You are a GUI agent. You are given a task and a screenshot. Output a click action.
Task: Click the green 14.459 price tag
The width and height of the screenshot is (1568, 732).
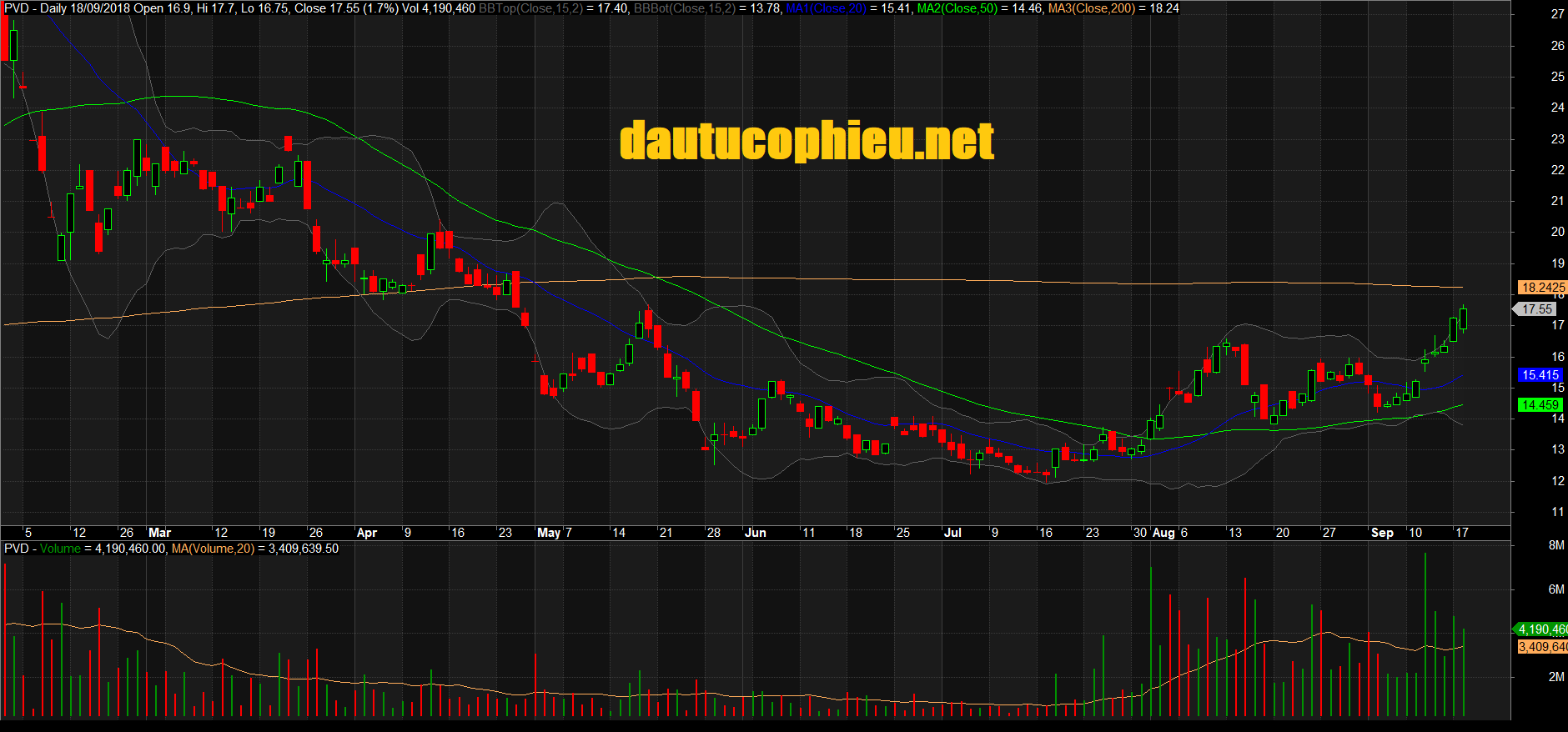[x=1540, y=405]
